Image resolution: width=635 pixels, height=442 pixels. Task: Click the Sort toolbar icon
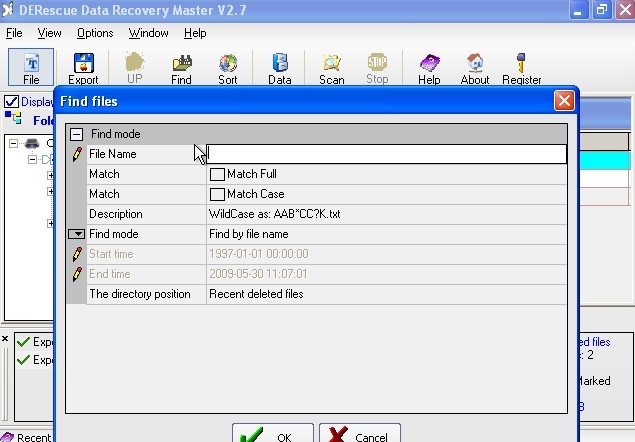[228, 67]
